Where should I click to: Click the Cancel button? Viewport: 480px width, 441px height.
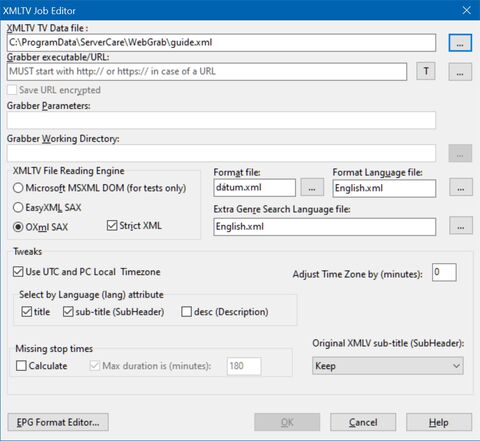click(x=363, y=422)
